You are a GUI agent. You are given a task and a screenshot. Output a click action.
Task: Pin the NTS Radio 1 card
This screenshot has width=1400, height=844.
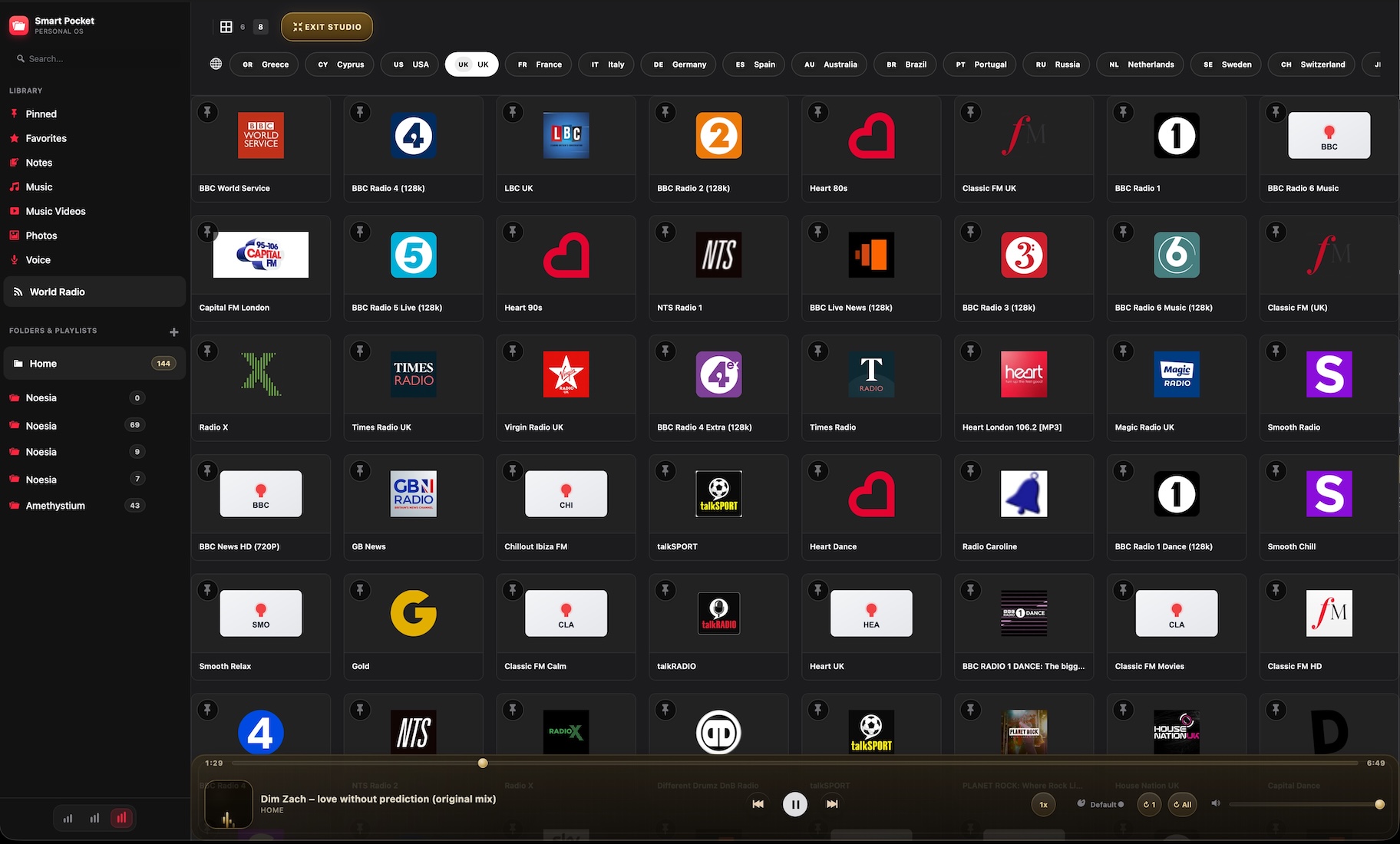pos(665,232)
